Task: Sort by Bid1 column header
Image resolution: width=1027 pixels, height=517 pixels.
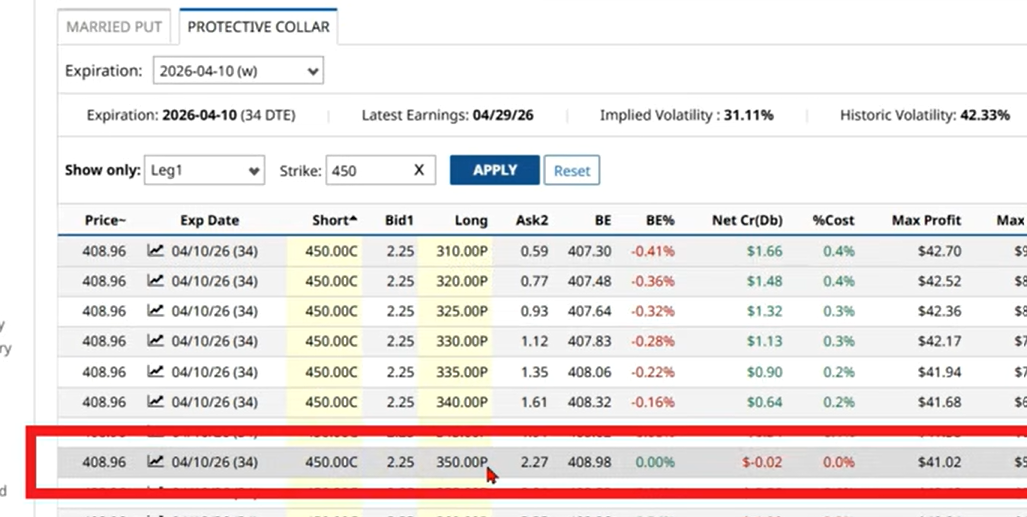Action: coord(399,220)
